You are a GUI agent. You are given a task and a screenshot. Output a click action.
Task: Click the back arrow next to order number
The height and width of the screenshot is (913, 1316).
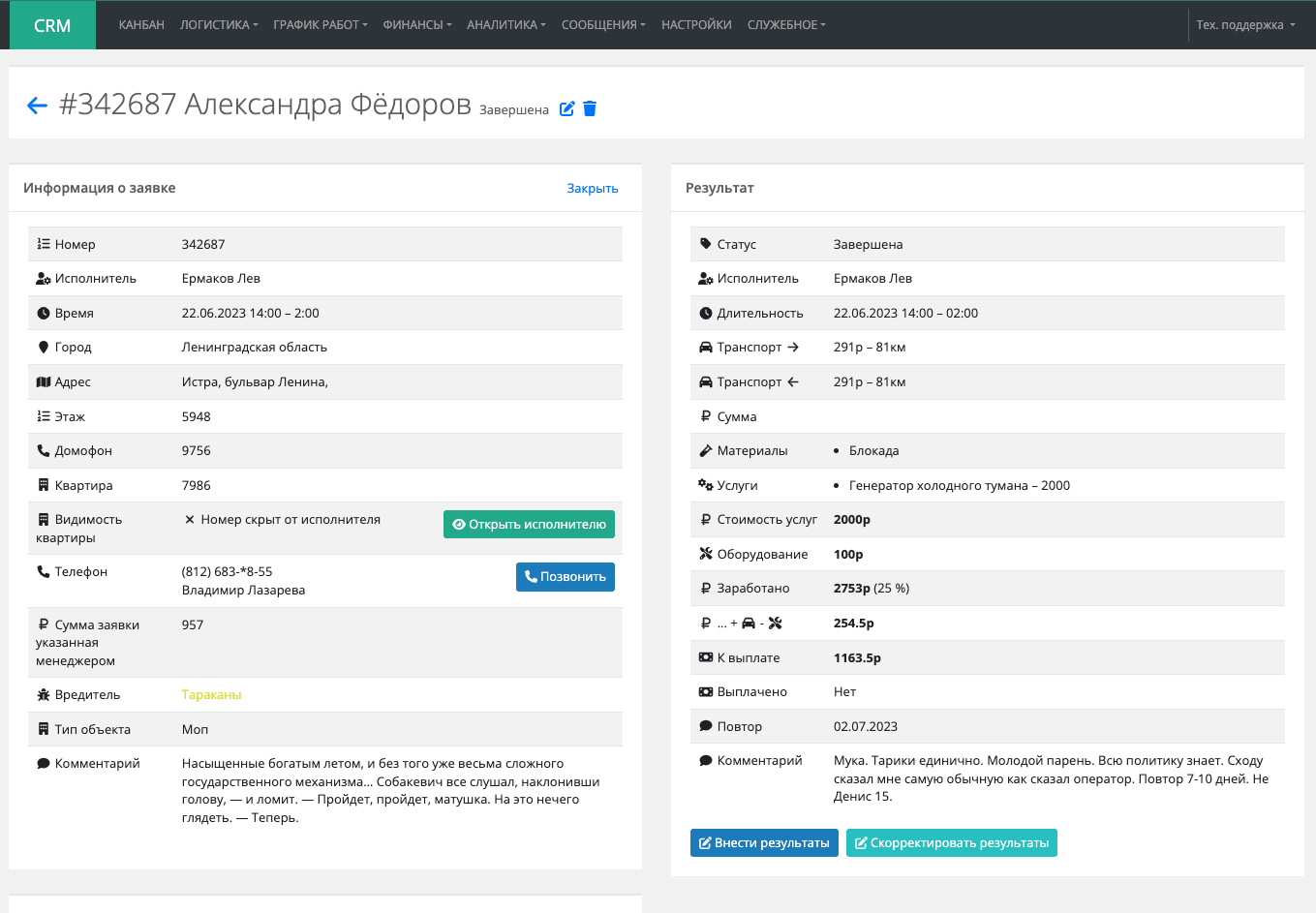(37, 106)
